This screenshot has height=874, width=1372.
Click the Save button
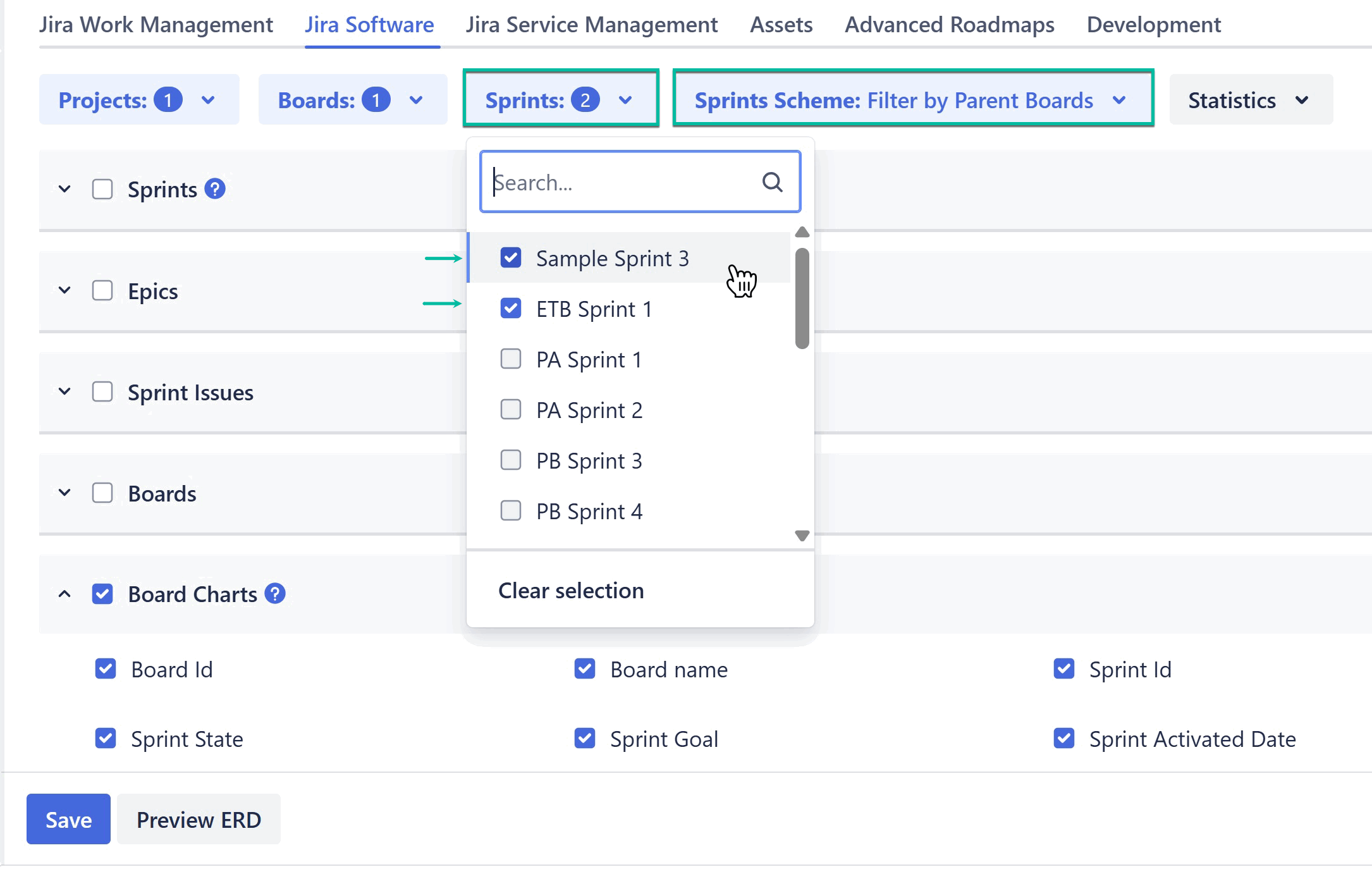(68, 820)
